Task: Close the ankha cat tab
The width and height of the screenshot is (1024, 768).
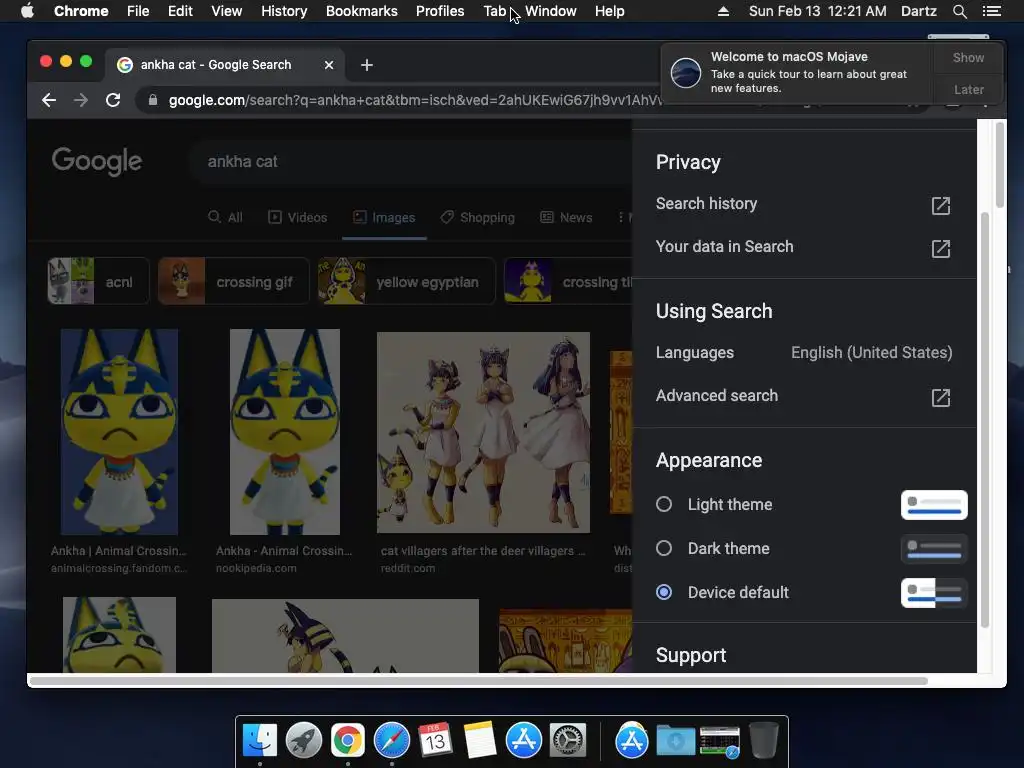Action: pos(329,65)
